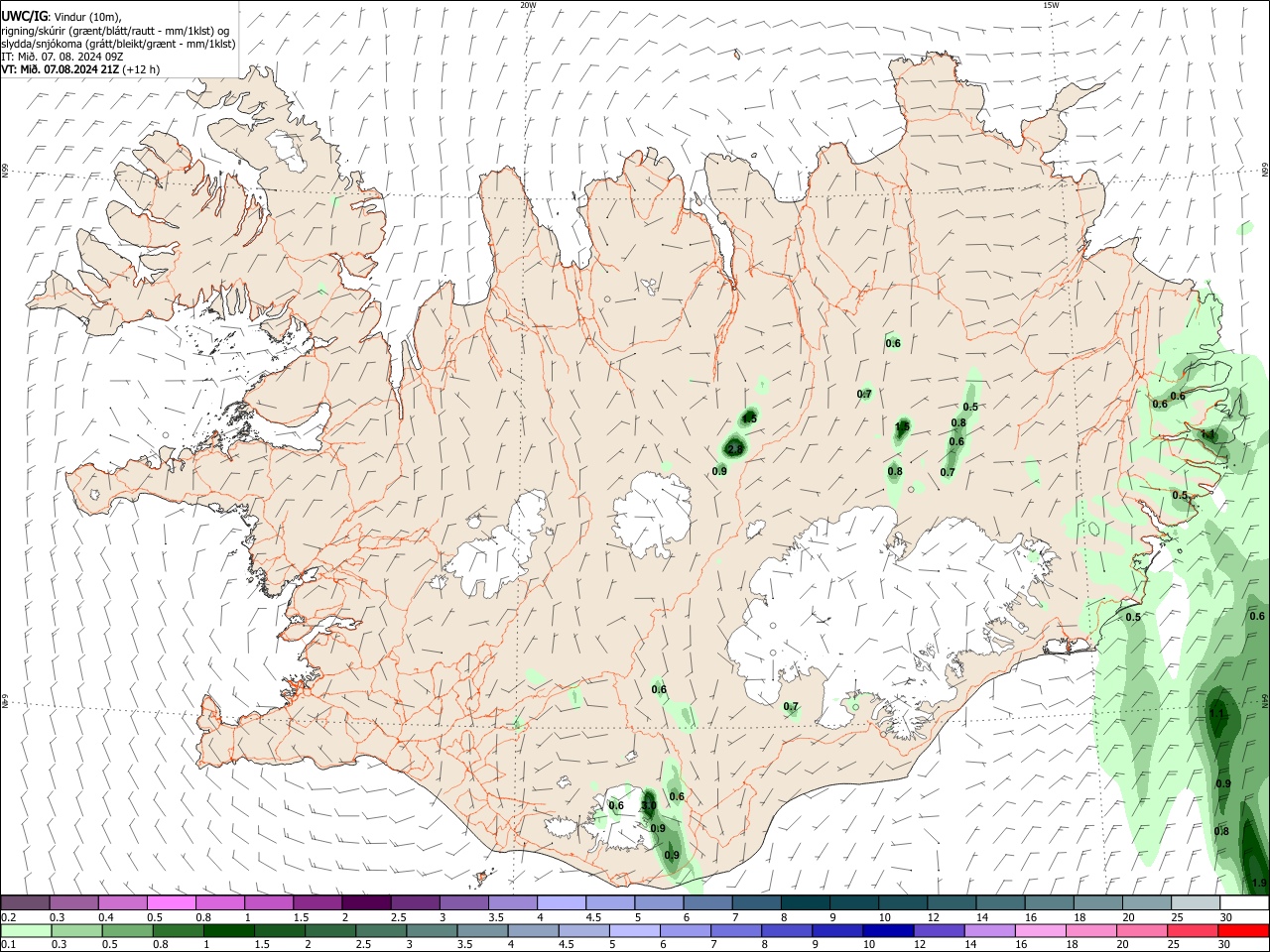The width and height of the screenshot is (1270, 952).
Task: Select the periwinkle 6 swatch in rain legend
Action: point(686,930)
